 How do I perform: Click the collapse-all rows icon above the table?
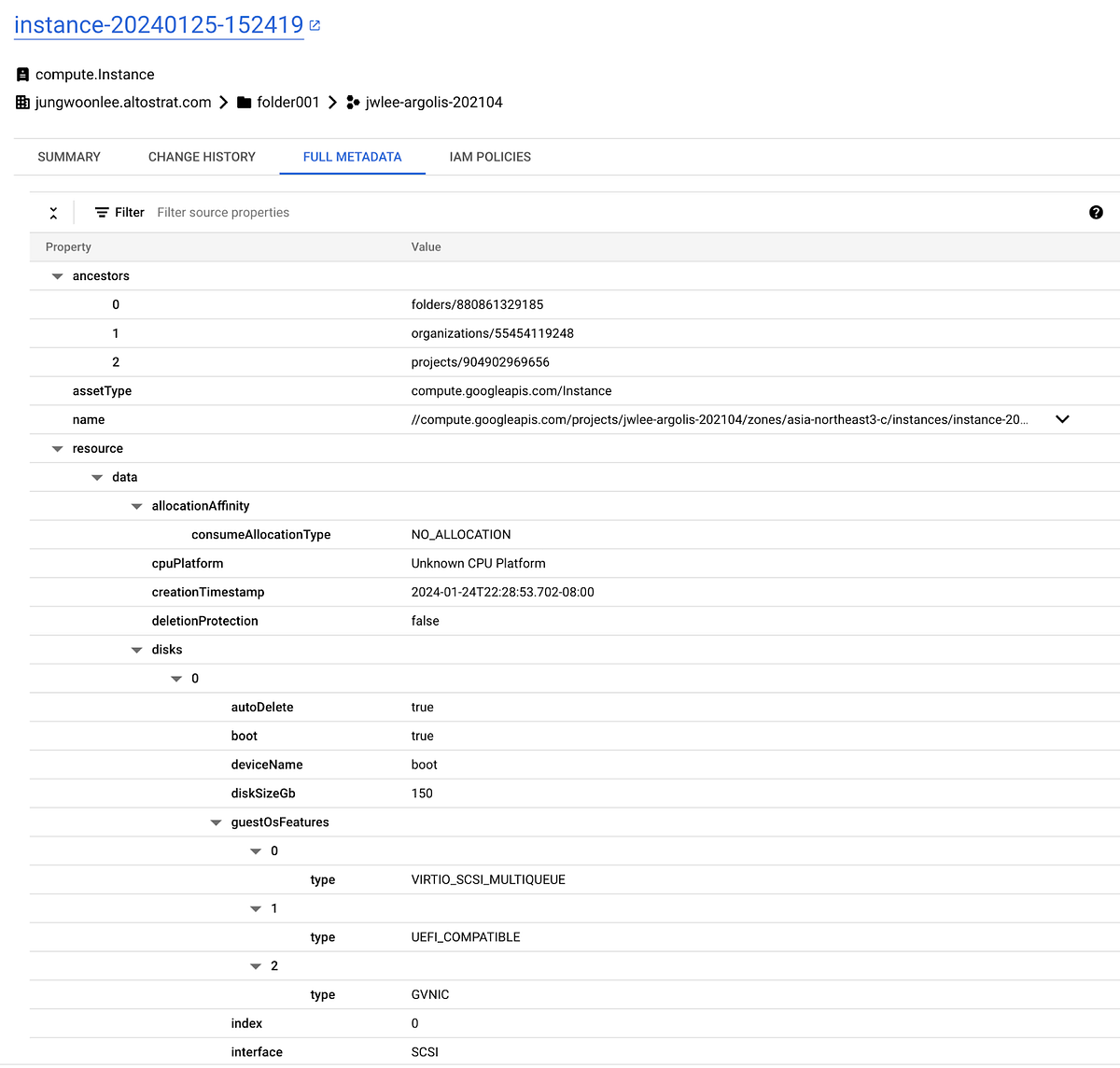53,212
